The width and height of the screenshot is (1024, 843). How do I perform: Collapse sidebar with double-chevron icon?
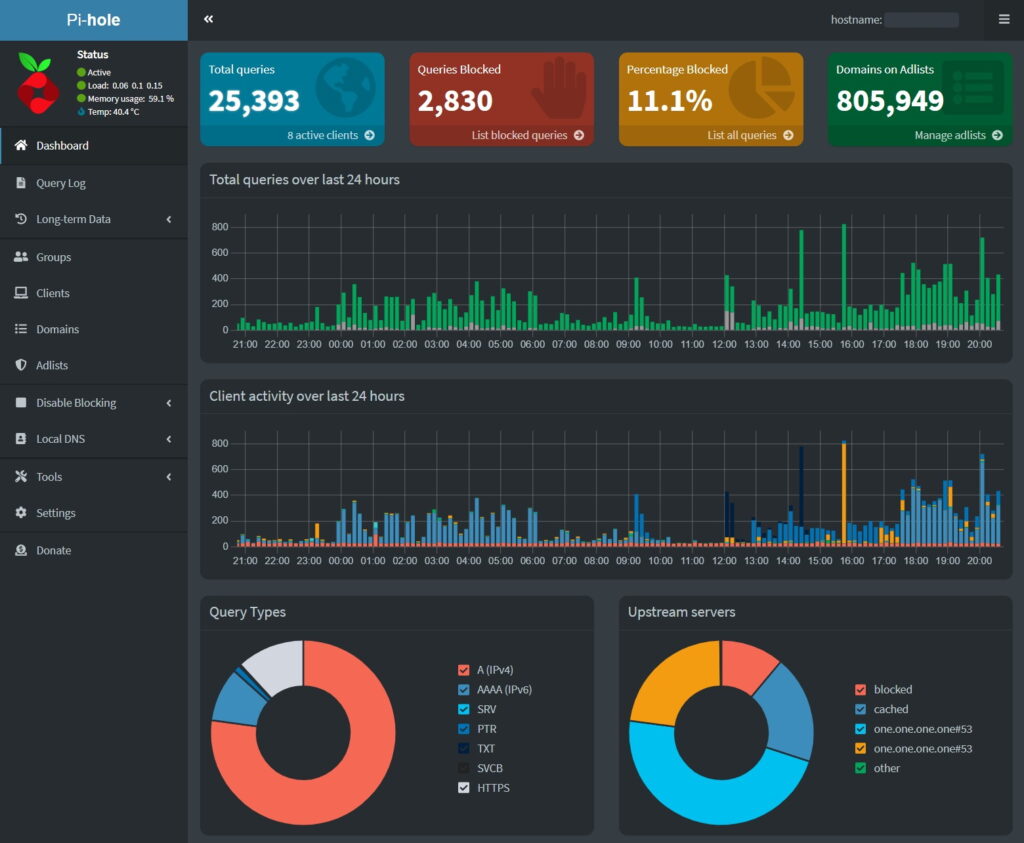pyautogui.click(x=208, y=19)
